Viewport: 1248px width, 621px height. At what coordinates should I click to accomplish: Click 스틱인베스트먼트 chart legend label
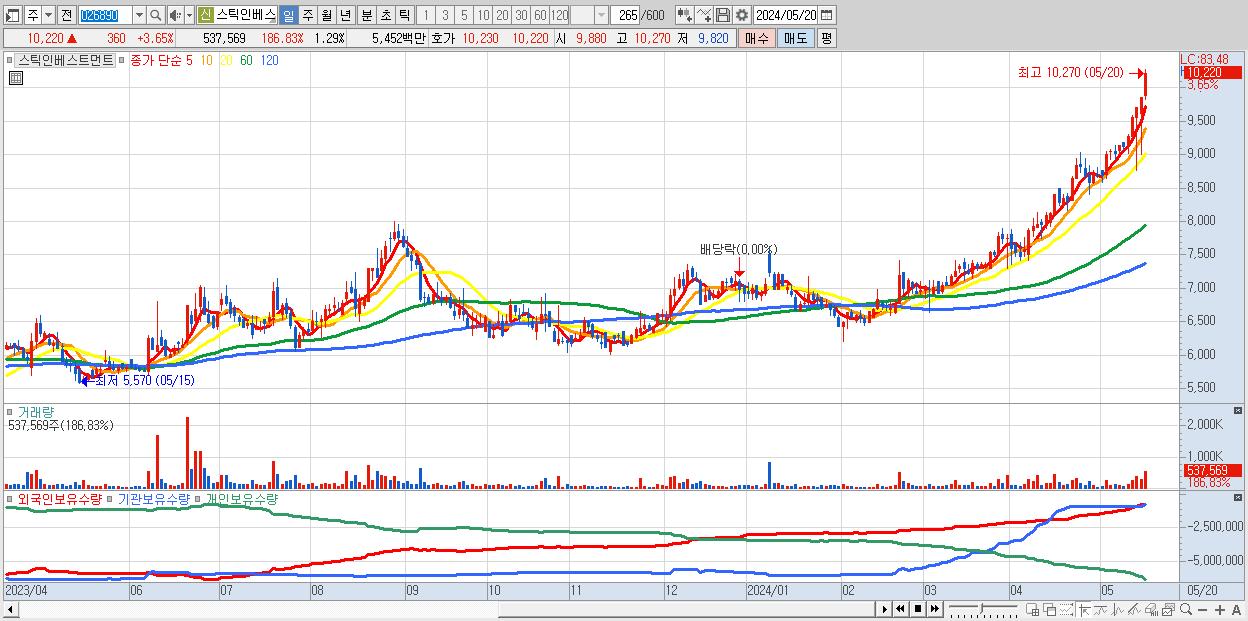pyautogui.click(x=66, y=60)
